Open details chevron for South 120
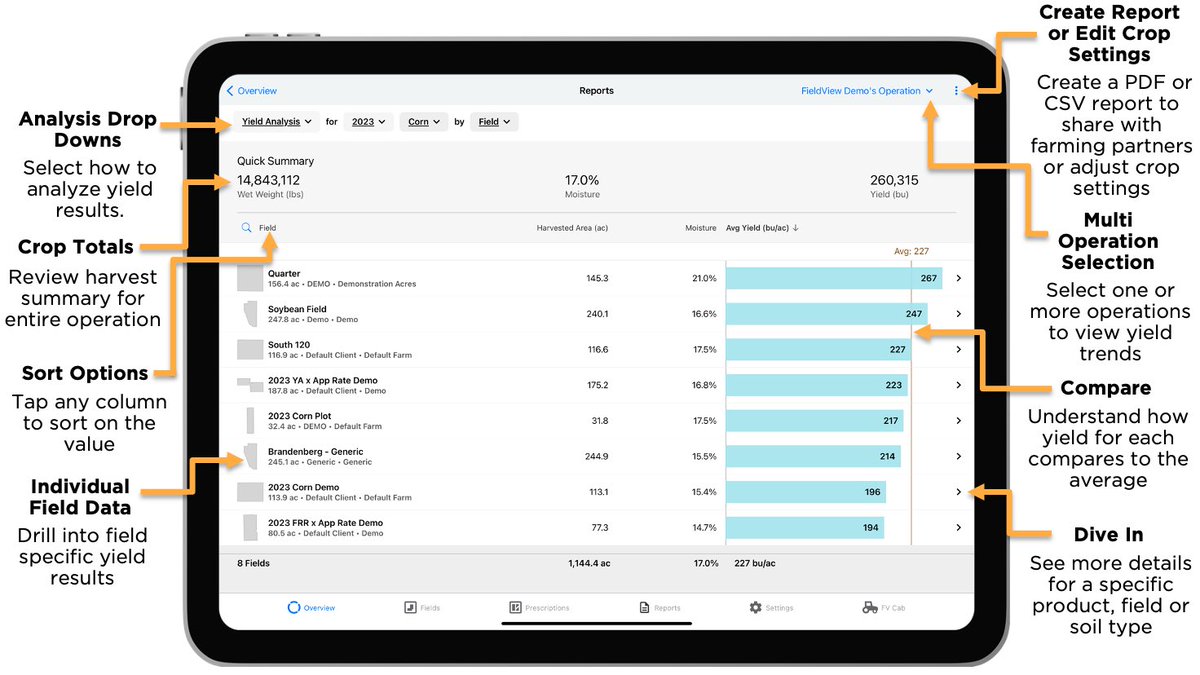The height and width of the screenshot is (675, 1200). pos(958,350)
